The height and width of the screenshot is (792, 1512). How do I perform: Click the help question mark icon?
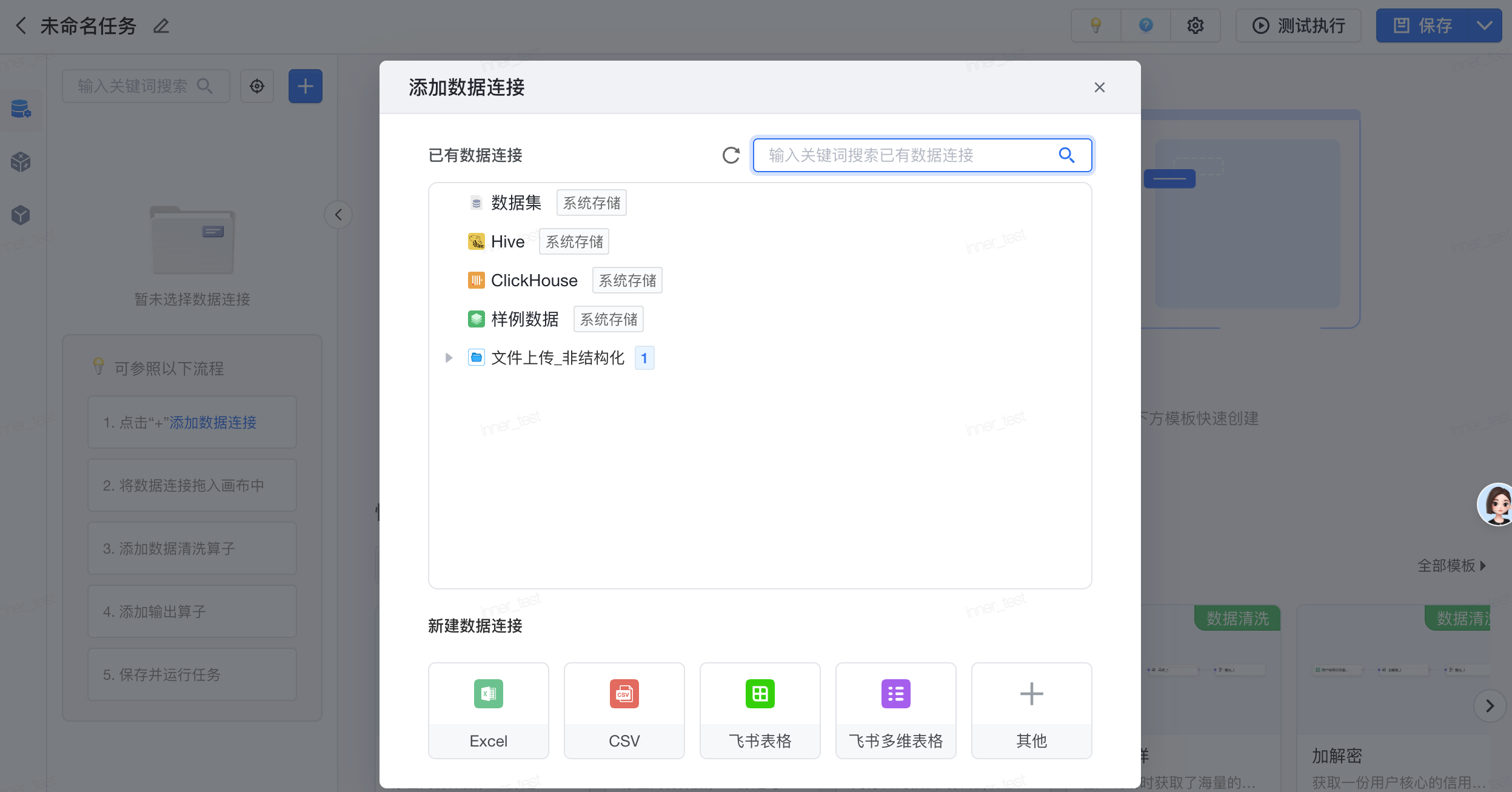tap(1145, 25)
